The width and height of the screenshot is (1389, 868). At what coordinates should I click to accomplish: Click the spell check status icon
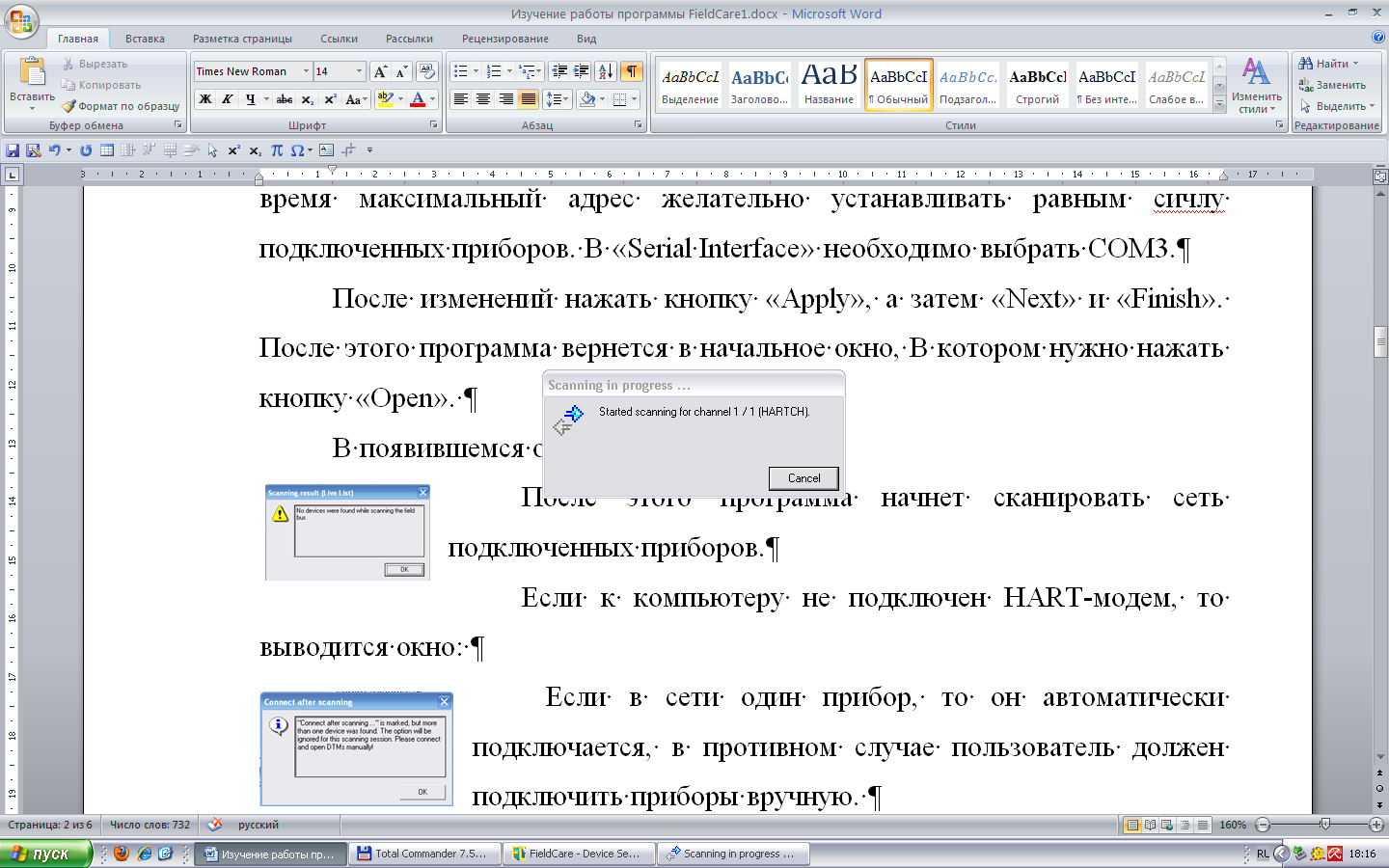[x=214, y=825]
